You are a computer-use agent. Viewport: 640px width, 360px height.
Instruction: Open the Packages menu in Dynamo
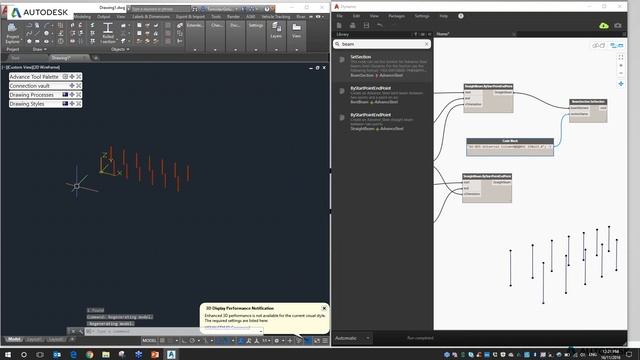pos(396,16)
